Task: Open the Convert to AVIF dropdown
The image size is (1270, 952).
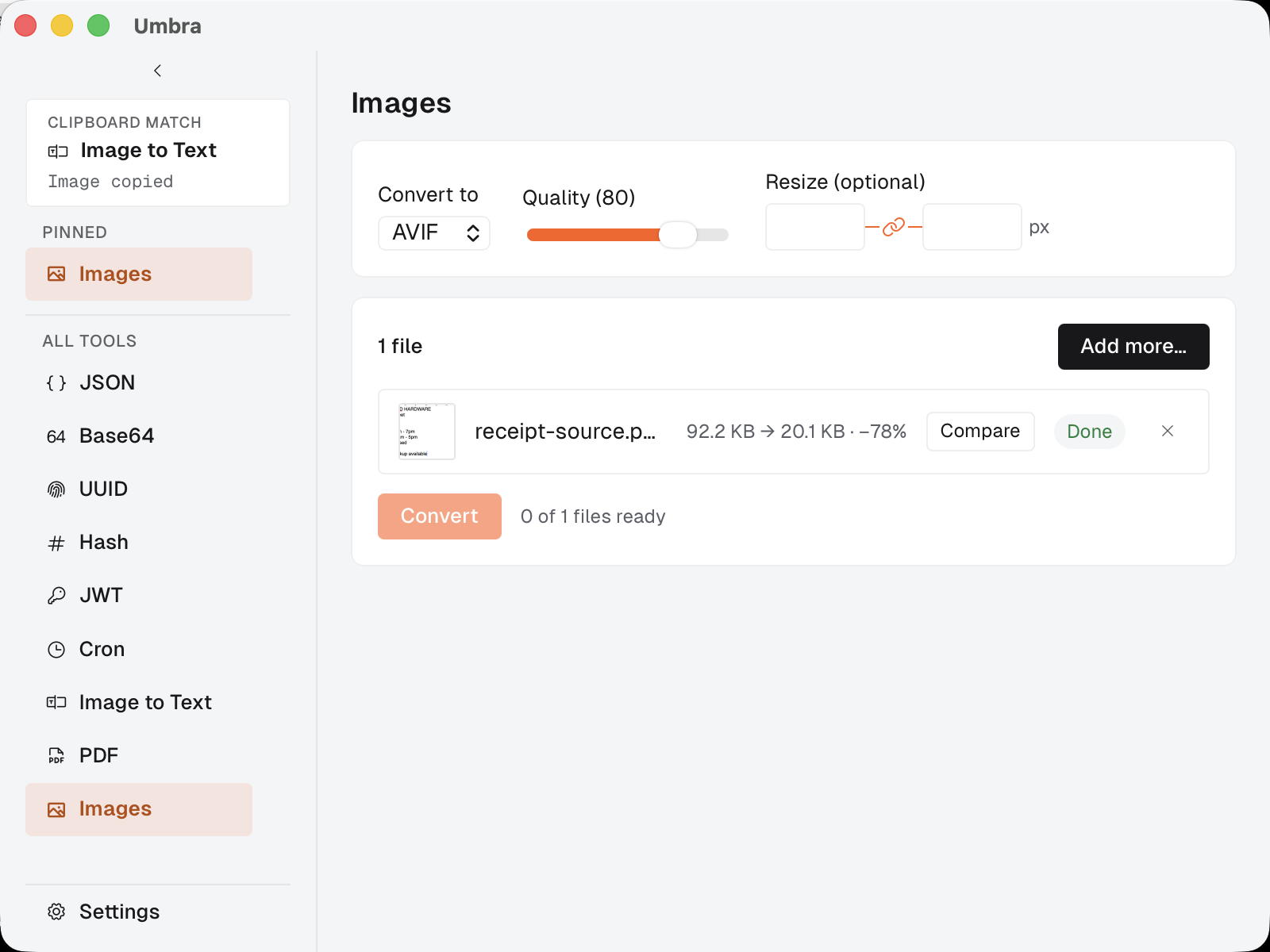Action: [x=434, y=233]
